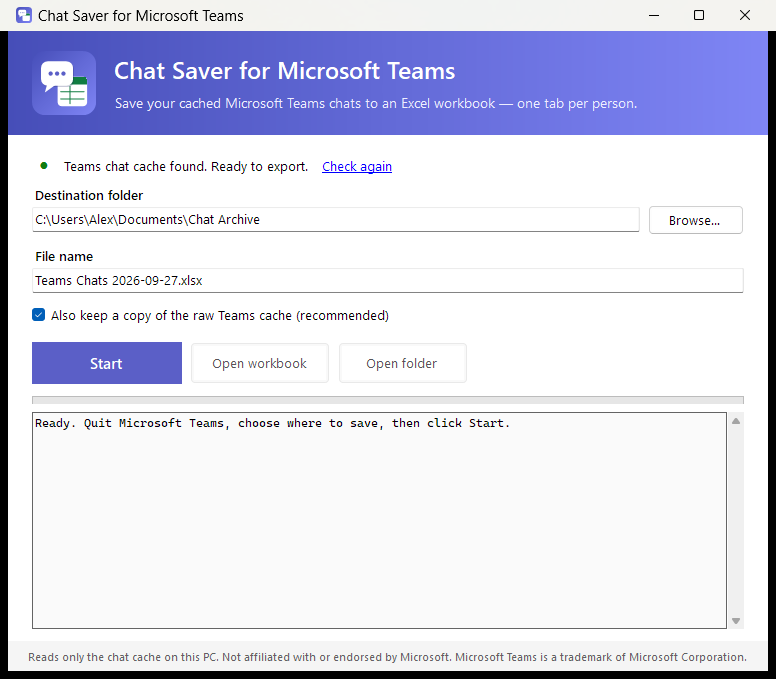Click into the Destination folder path field

click(x=336, y=220)
